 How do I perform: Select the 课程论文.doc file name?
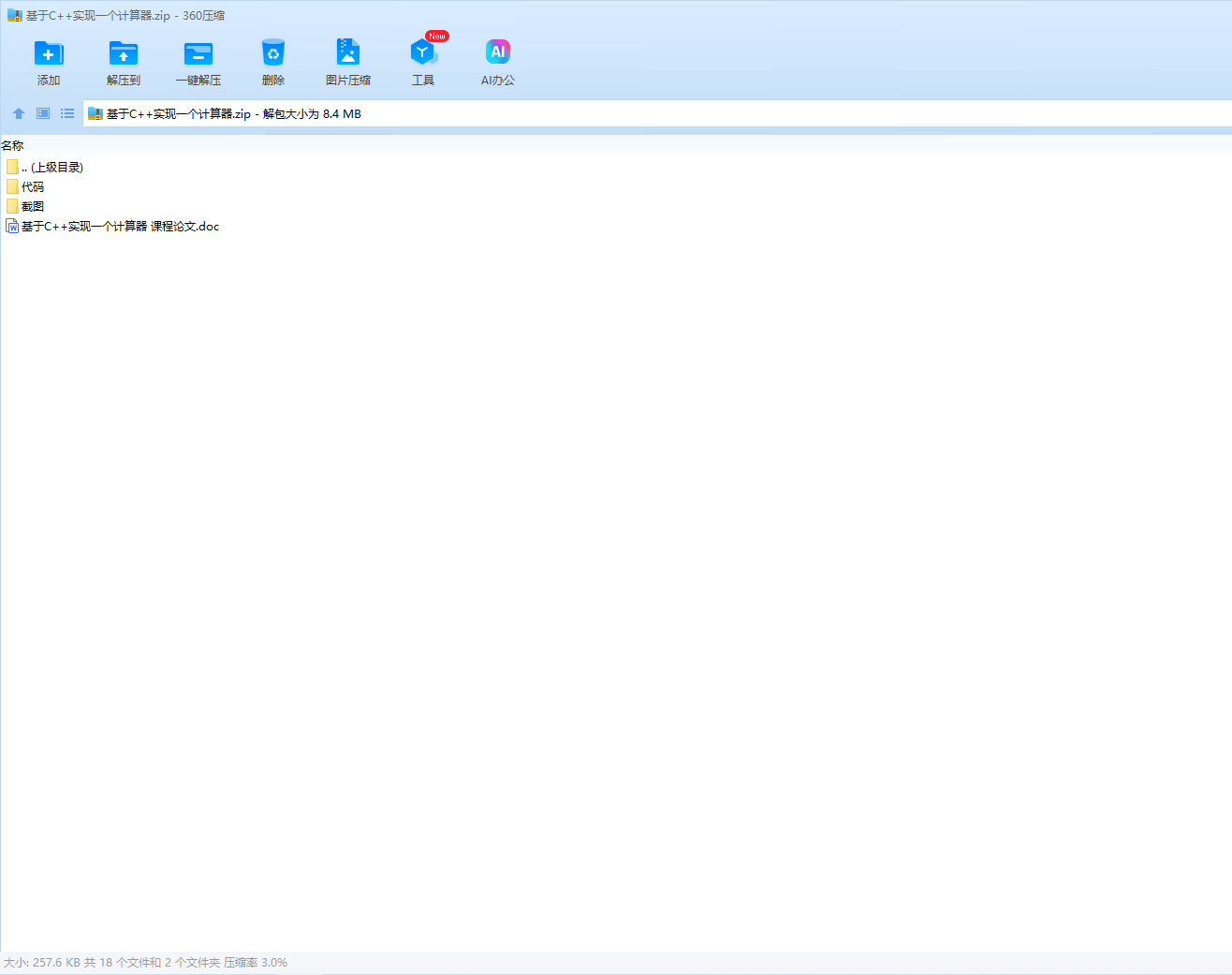pos(120,226)
